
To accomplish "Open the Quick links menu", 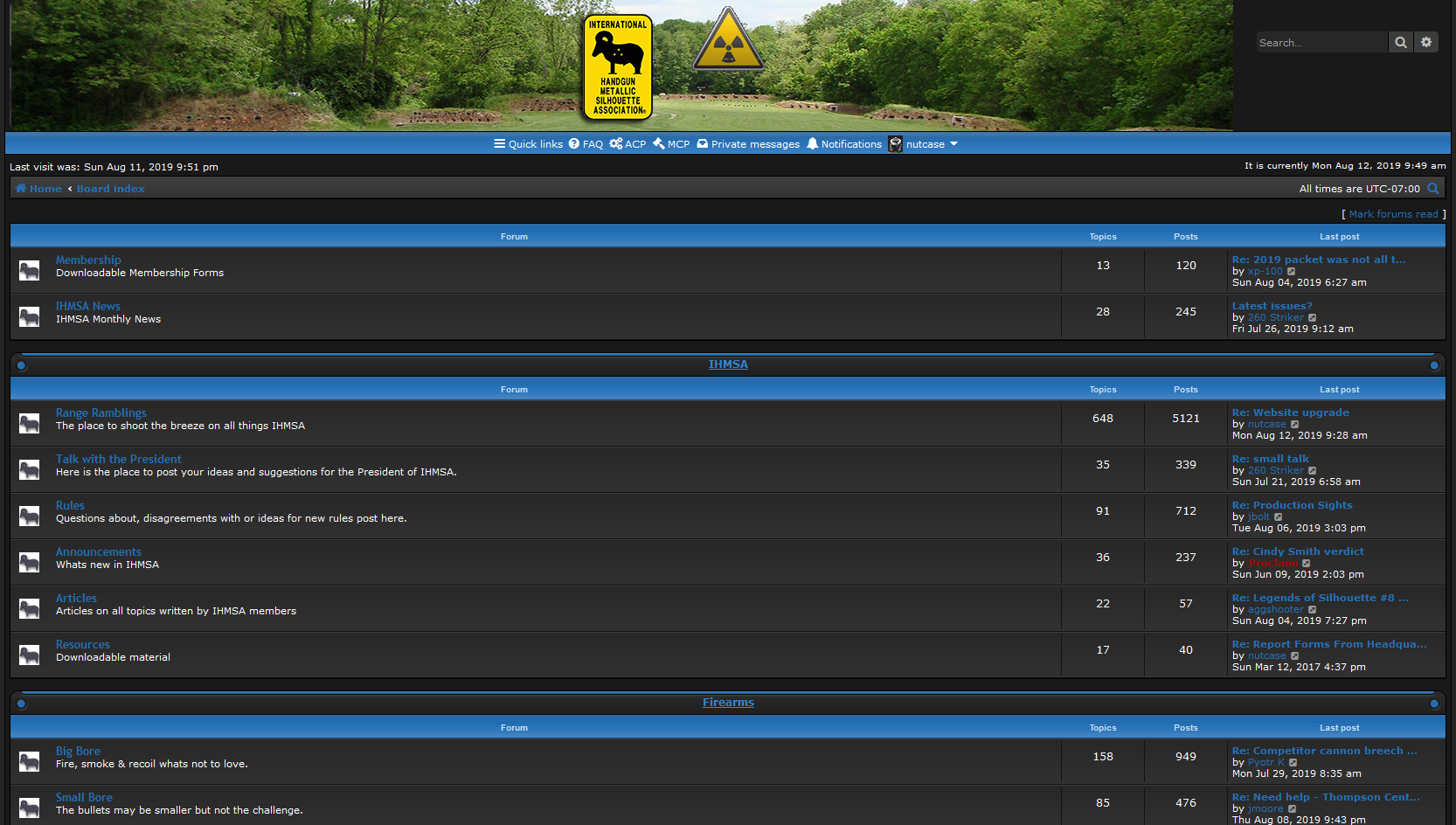I will (528, 144).
